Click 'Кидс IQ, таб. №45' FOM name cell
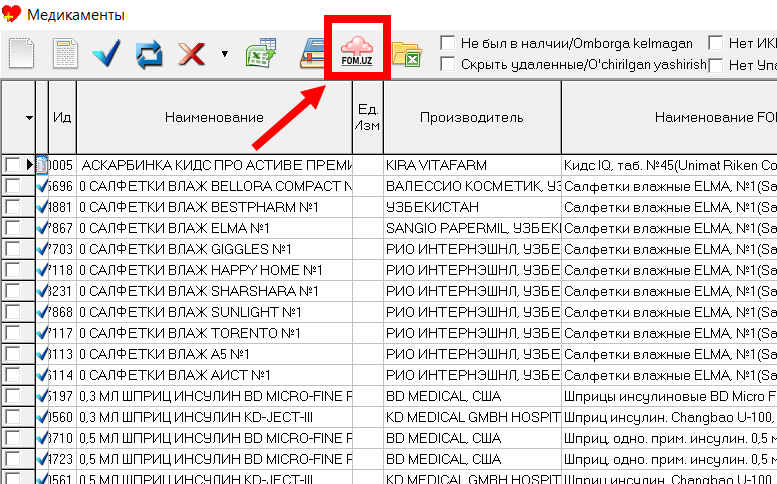The image size is (777, 484). (669, 165)
